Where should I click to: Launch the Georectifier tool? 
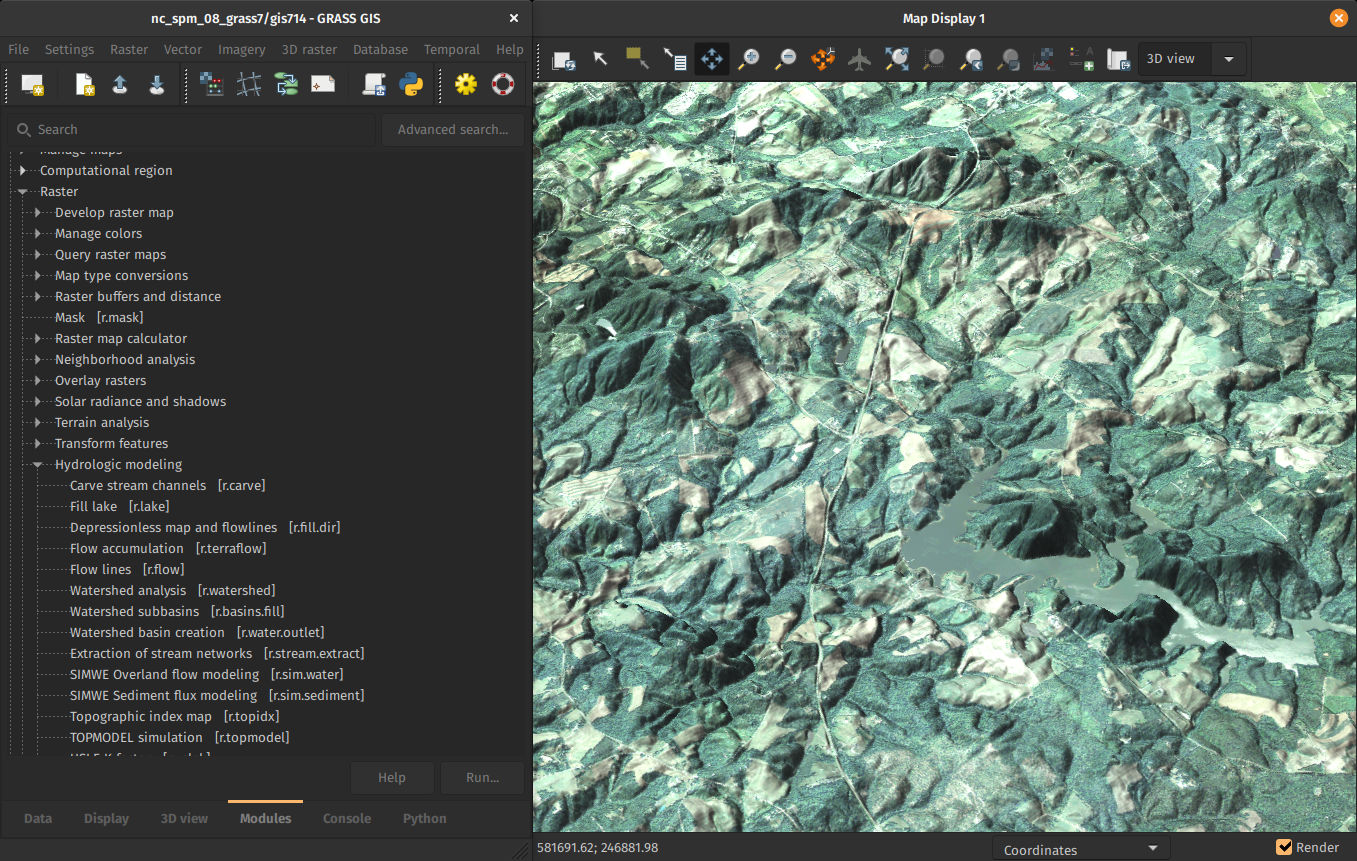249,85
